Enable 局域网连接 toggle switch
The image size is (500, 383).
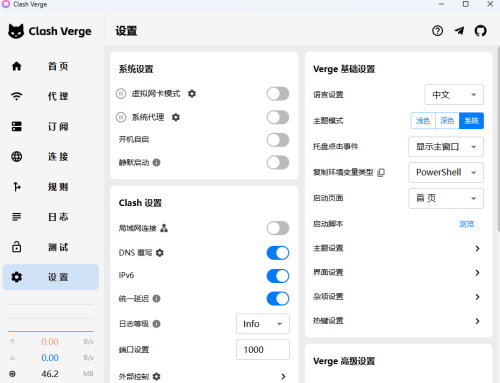278,228
